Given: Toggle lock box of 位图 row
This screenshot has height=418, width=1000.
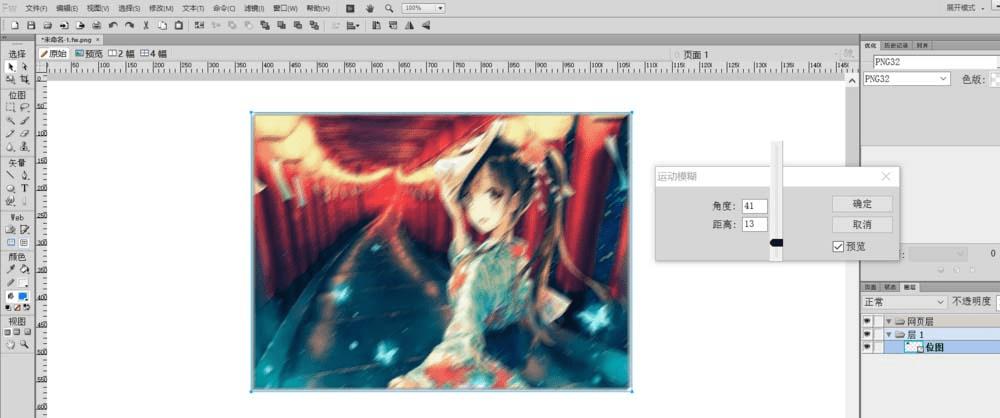Looking at the screenshot, I should coord(879,347).
